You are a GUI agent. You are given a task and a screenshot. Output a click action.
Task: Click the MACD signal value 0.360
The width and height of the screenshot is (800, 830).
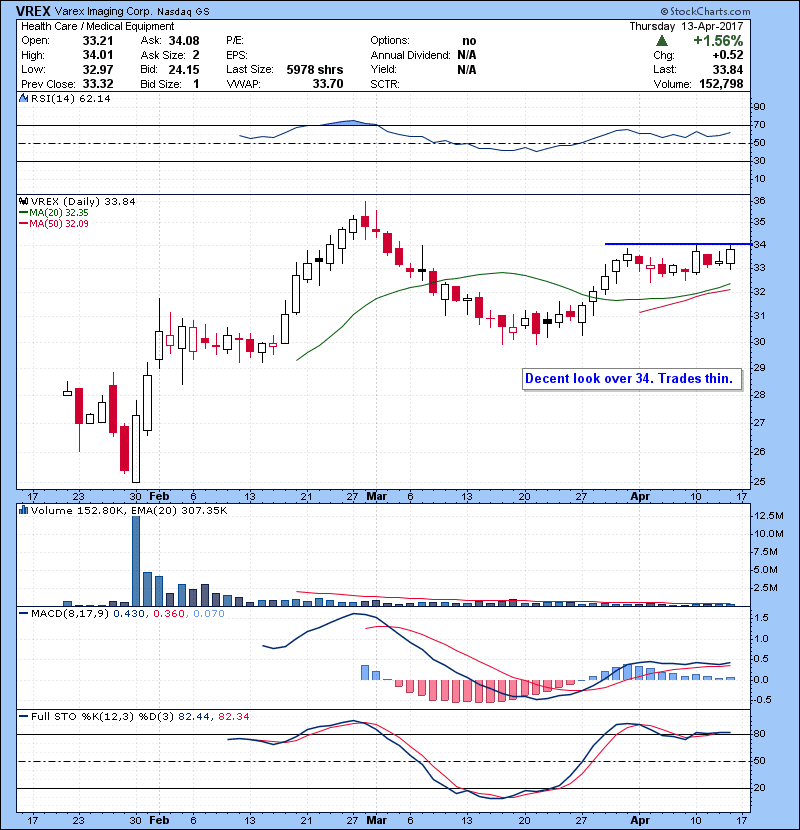[169, 614]
